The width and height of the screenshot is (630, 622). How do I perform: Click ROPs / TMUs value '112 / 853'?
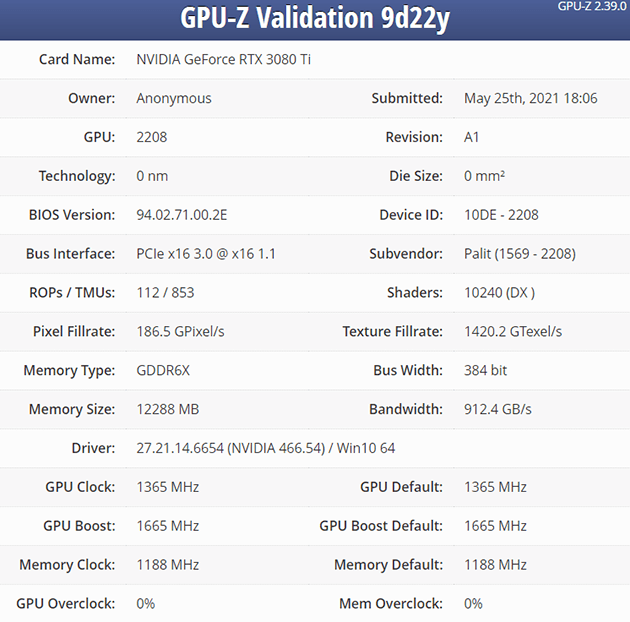point(165,293)
